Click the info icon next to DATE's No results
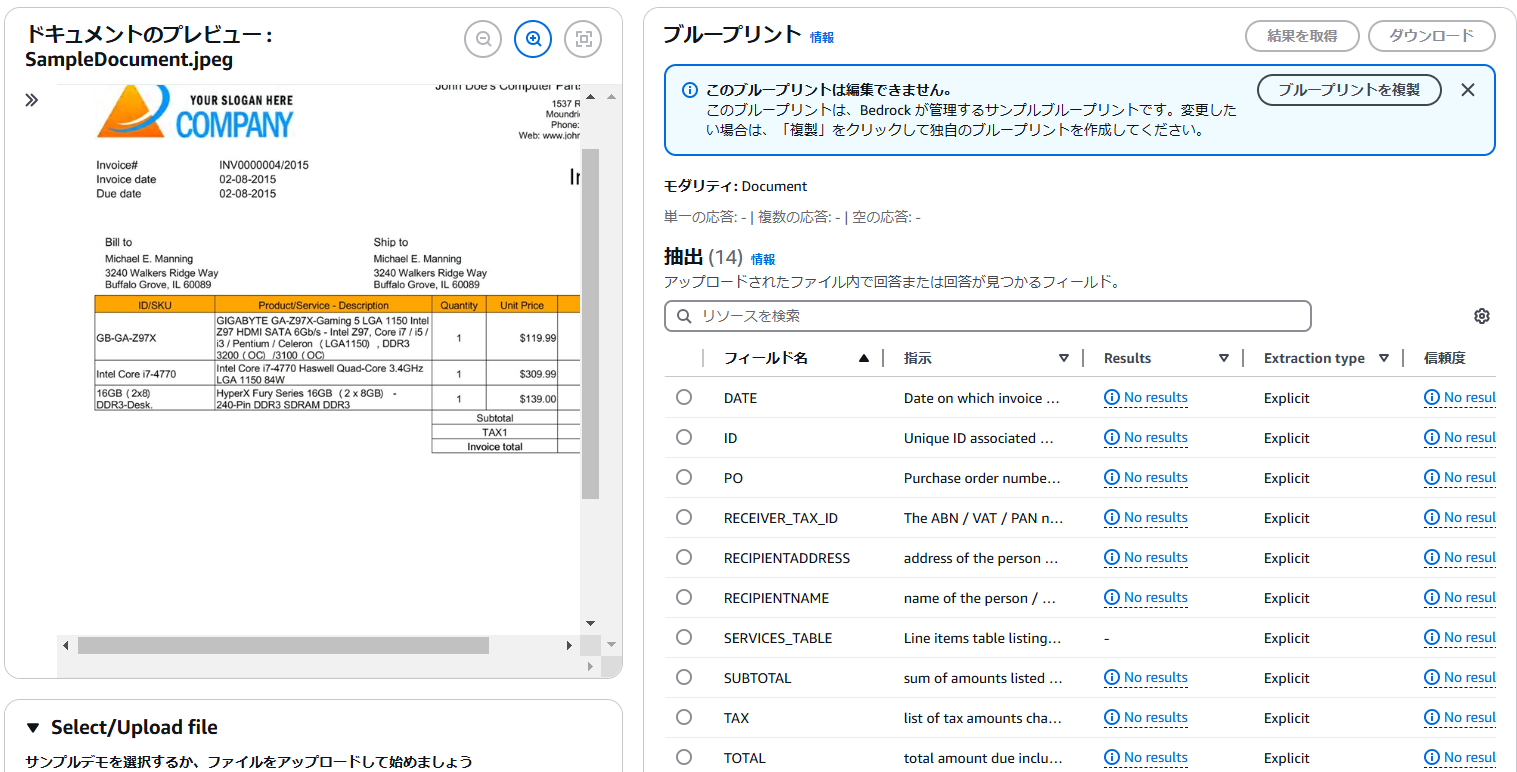The width and height of the screenshot is (1517, 772). [x=1112, y=397]
